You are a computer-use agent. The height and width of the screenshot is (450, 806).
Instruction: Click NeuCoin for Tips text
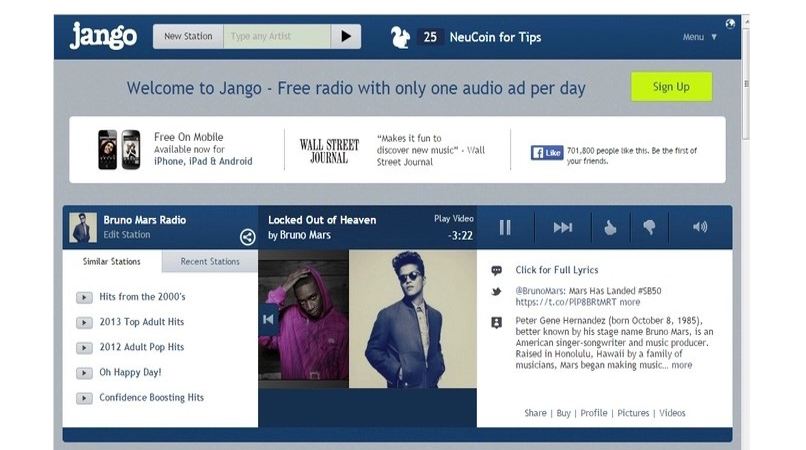coord(496,37)
